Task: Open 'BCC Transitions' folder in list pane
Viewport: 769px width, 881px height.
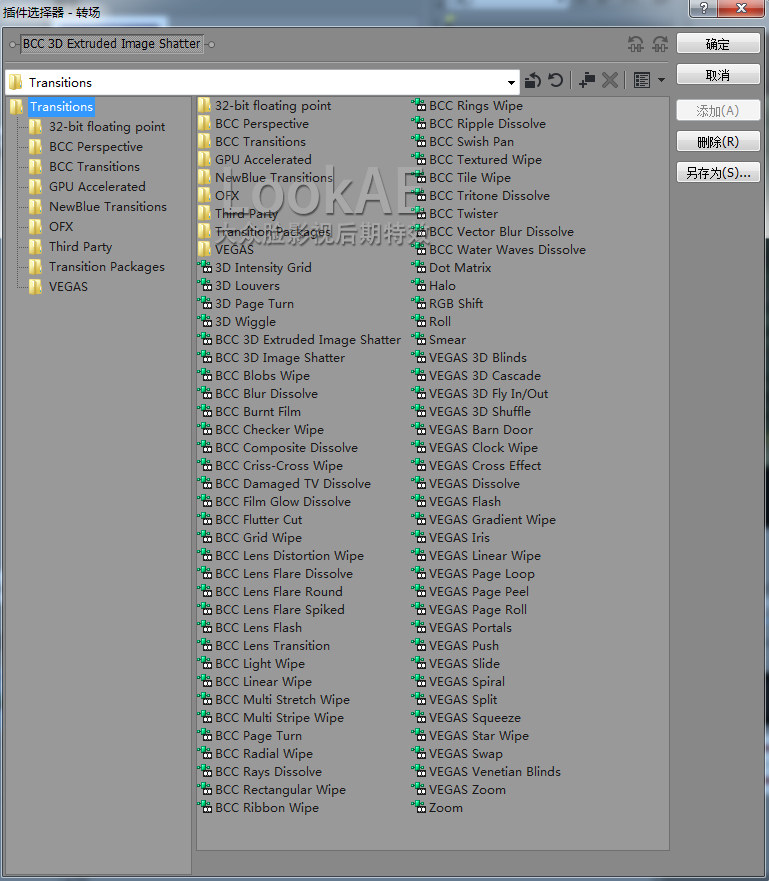Action: 260,142
